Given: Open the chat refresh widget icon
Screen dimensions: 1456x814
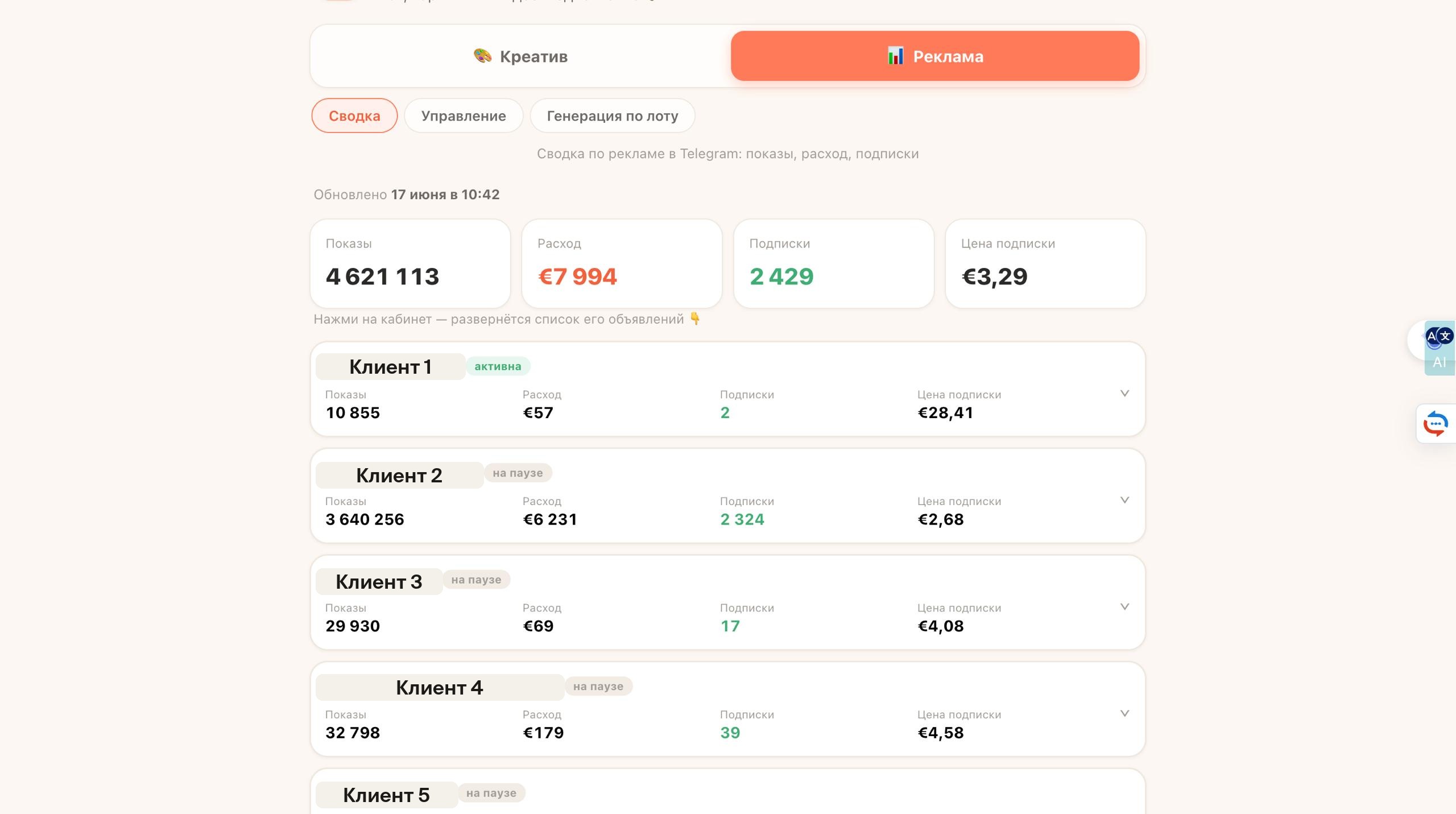Looking at the screenshot, I should click(x=1436, y=424).
